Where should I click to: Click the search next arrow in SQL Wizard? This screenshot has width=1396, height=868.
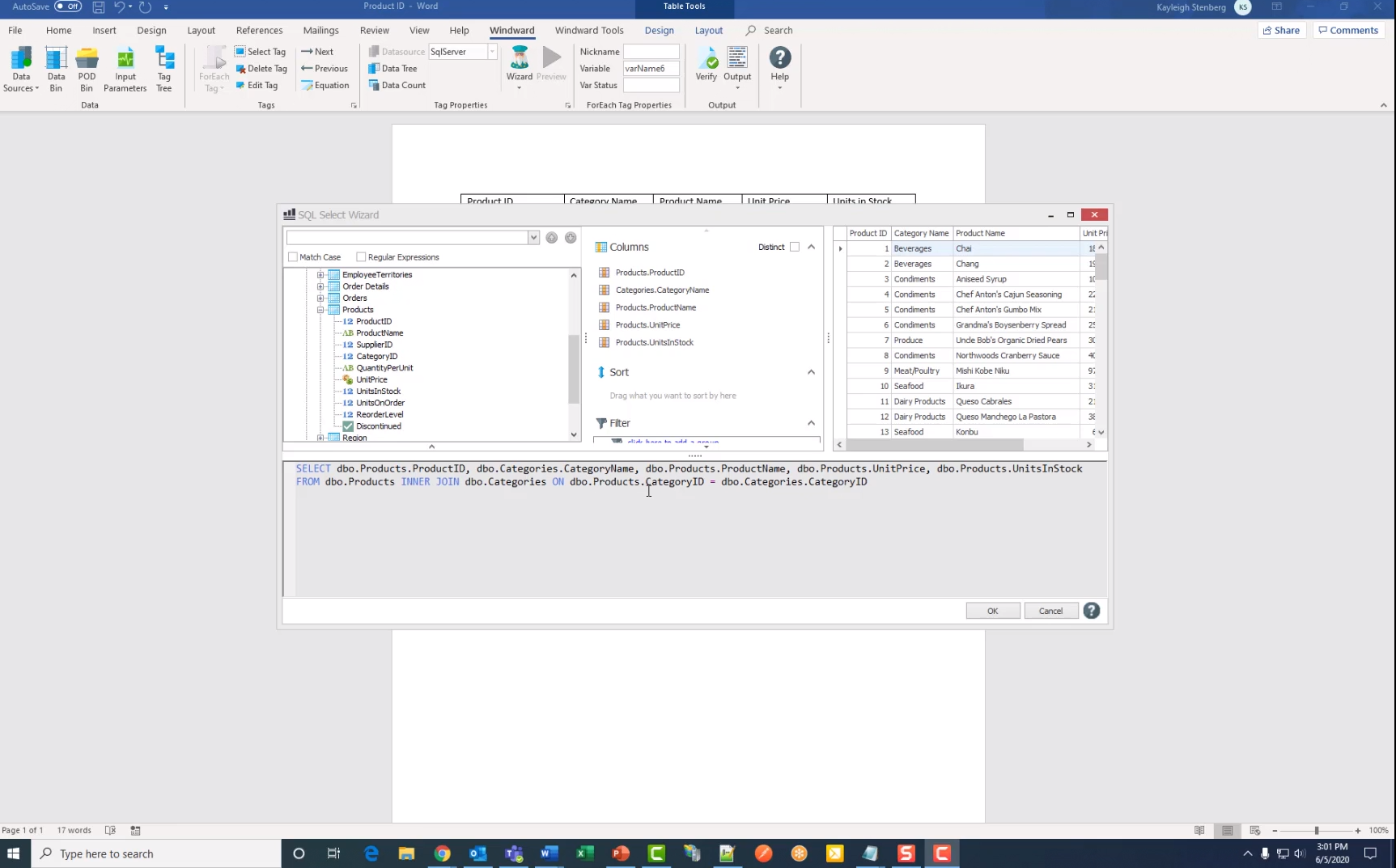pos(571,238)
